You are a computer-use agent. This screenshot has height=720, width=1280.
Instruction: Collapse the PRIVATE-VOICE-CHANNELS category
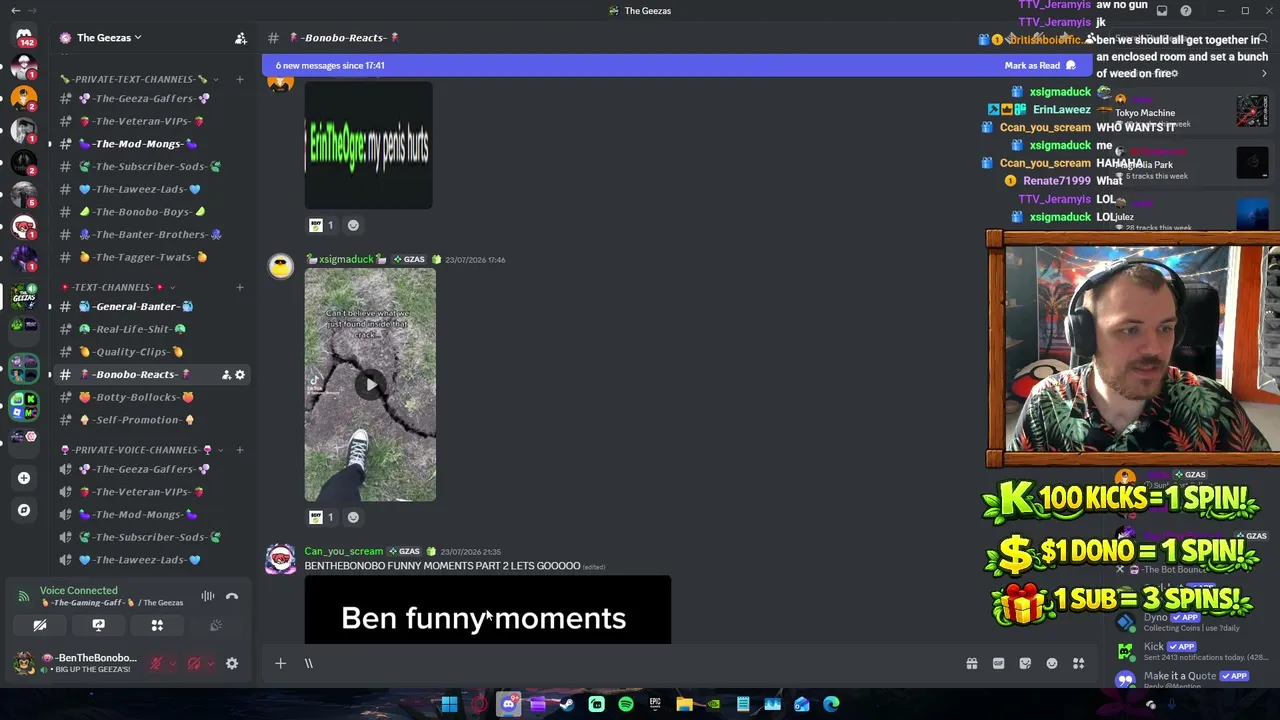click(140, 450)
